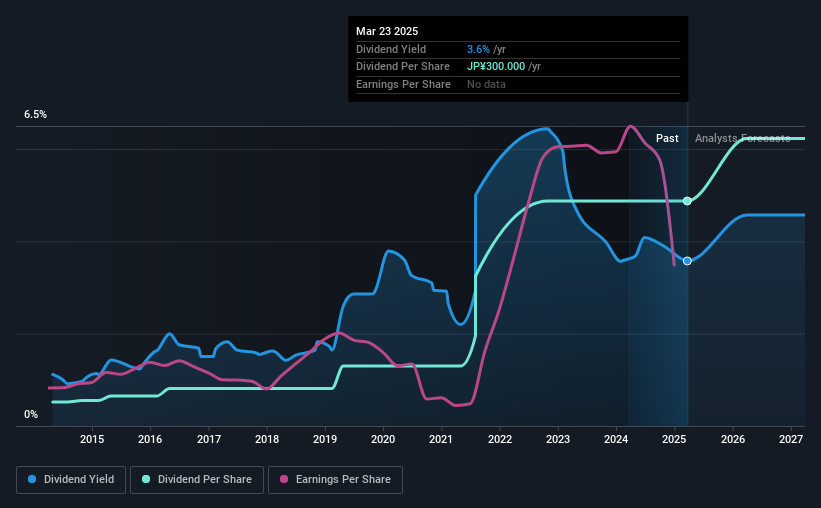The width and height of the screenshot is (821, 508).
Task: Click the blue data point marker on Dividend Yield line
Action: click(687, 261)
